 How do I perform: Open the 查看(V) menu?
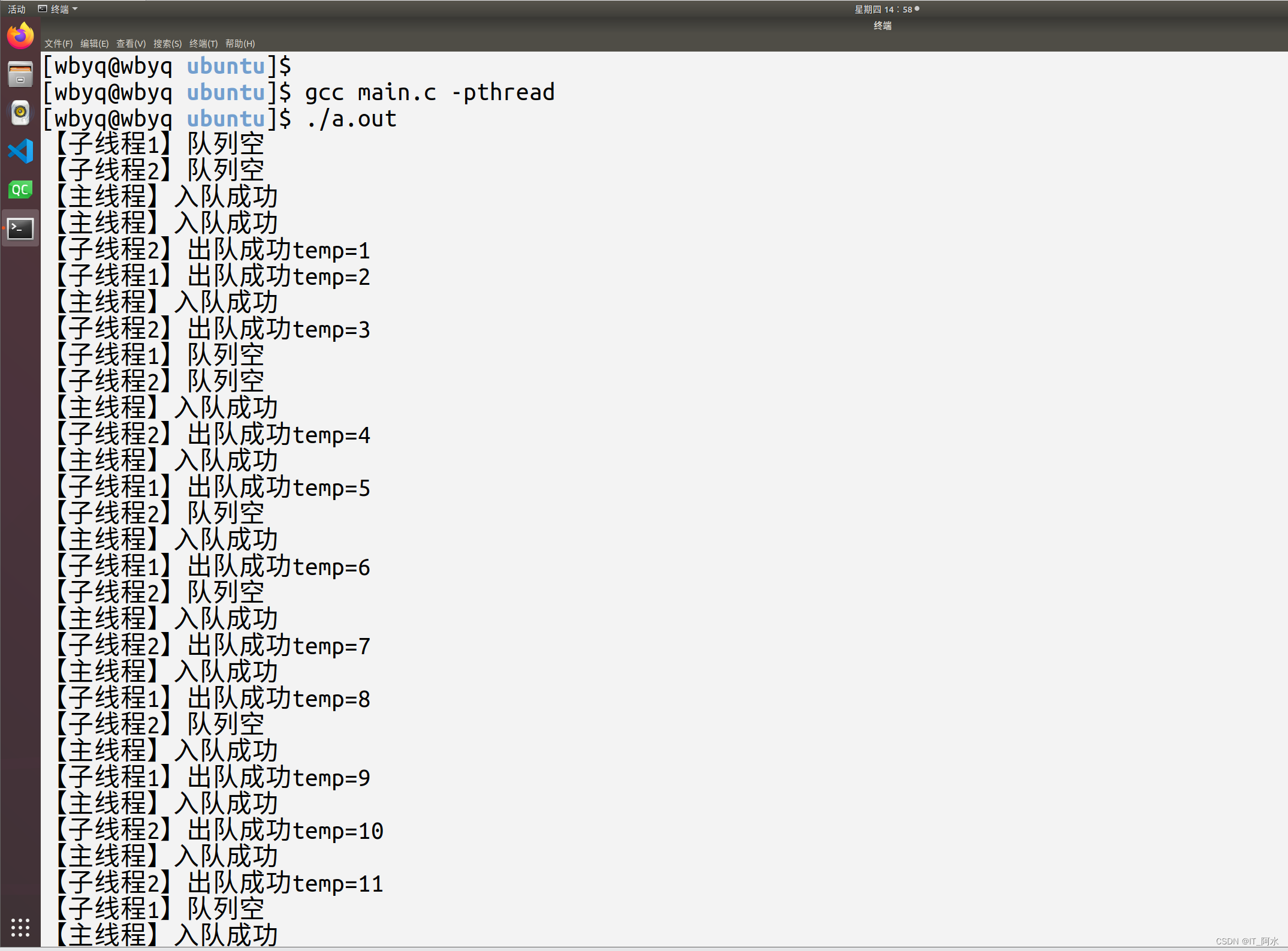[x=131, y=44]
